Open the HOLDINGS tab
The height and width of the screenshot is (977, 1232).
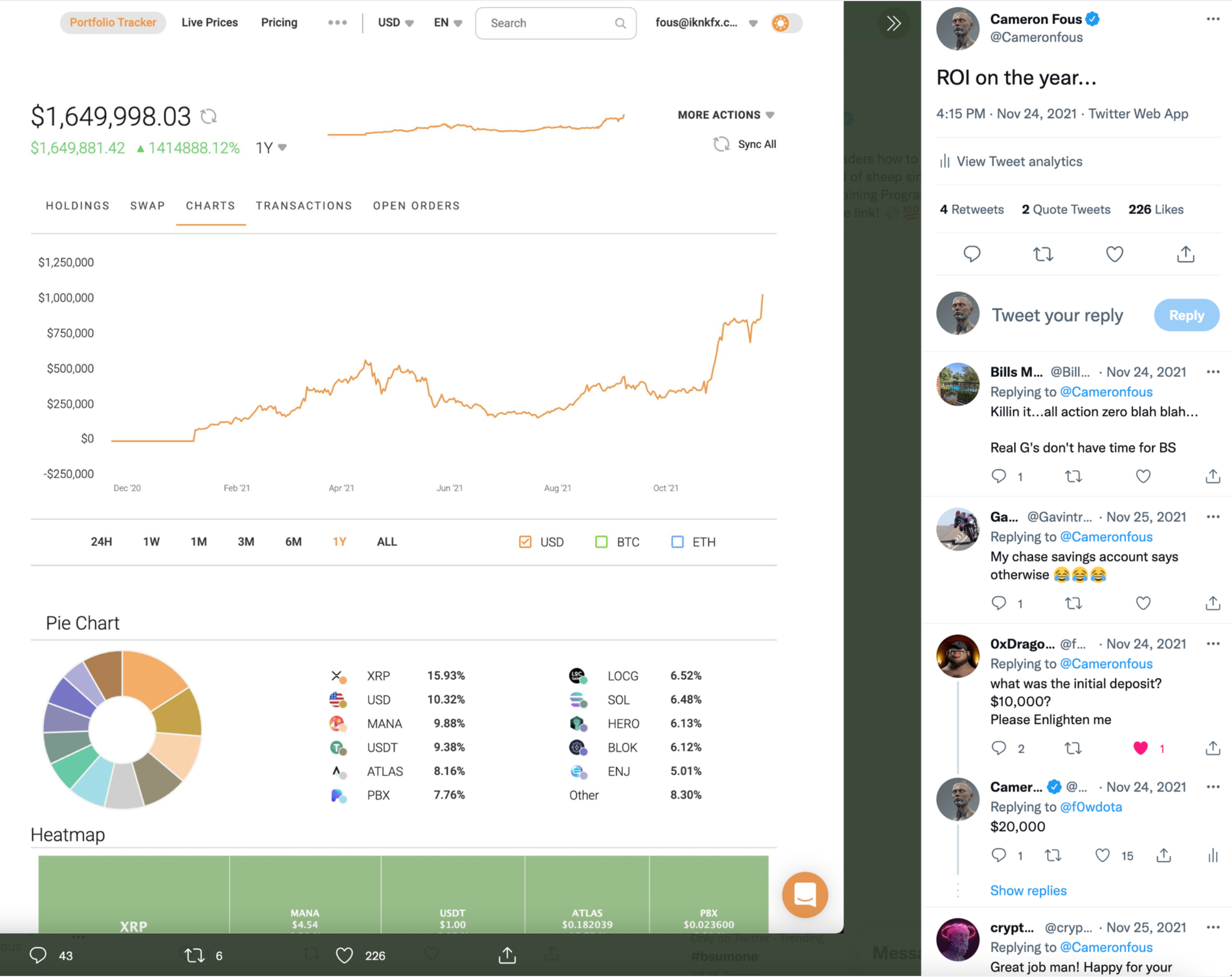click(78, 206)
